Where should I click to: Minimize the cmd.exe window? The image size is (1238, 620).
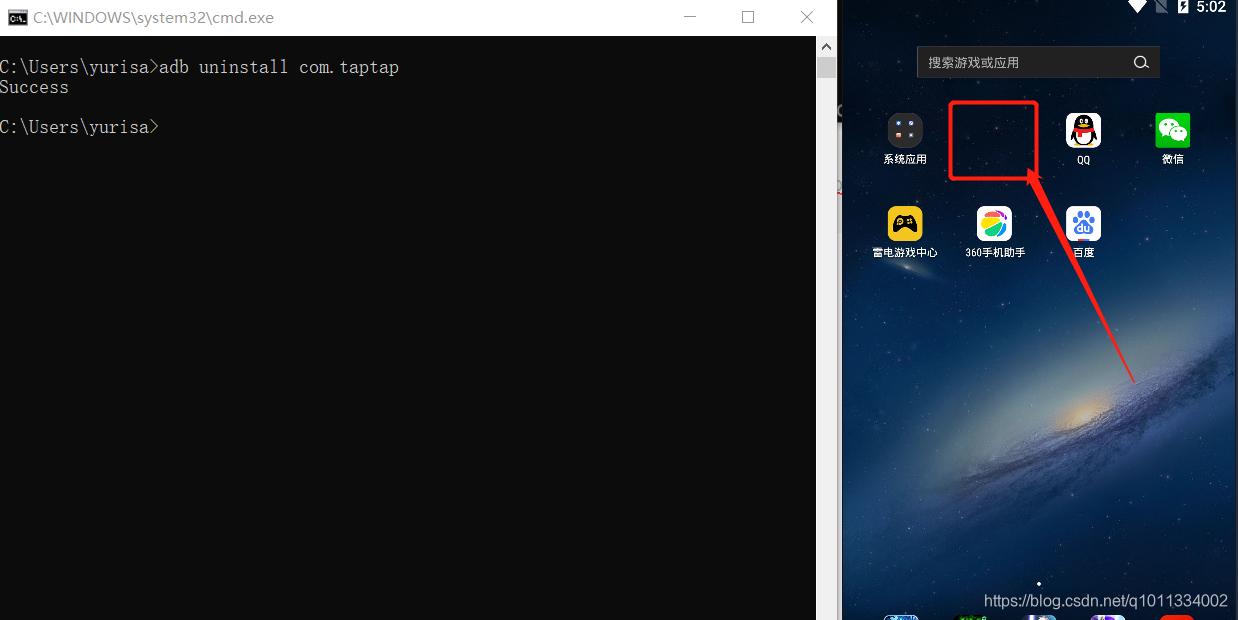689,17
